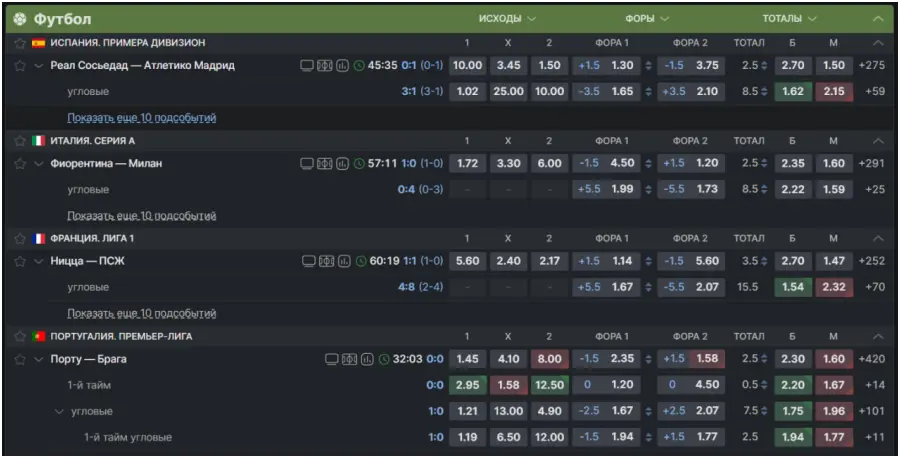Open live video for Порту — Брага
900x458 pixels.
pos(332,359)
